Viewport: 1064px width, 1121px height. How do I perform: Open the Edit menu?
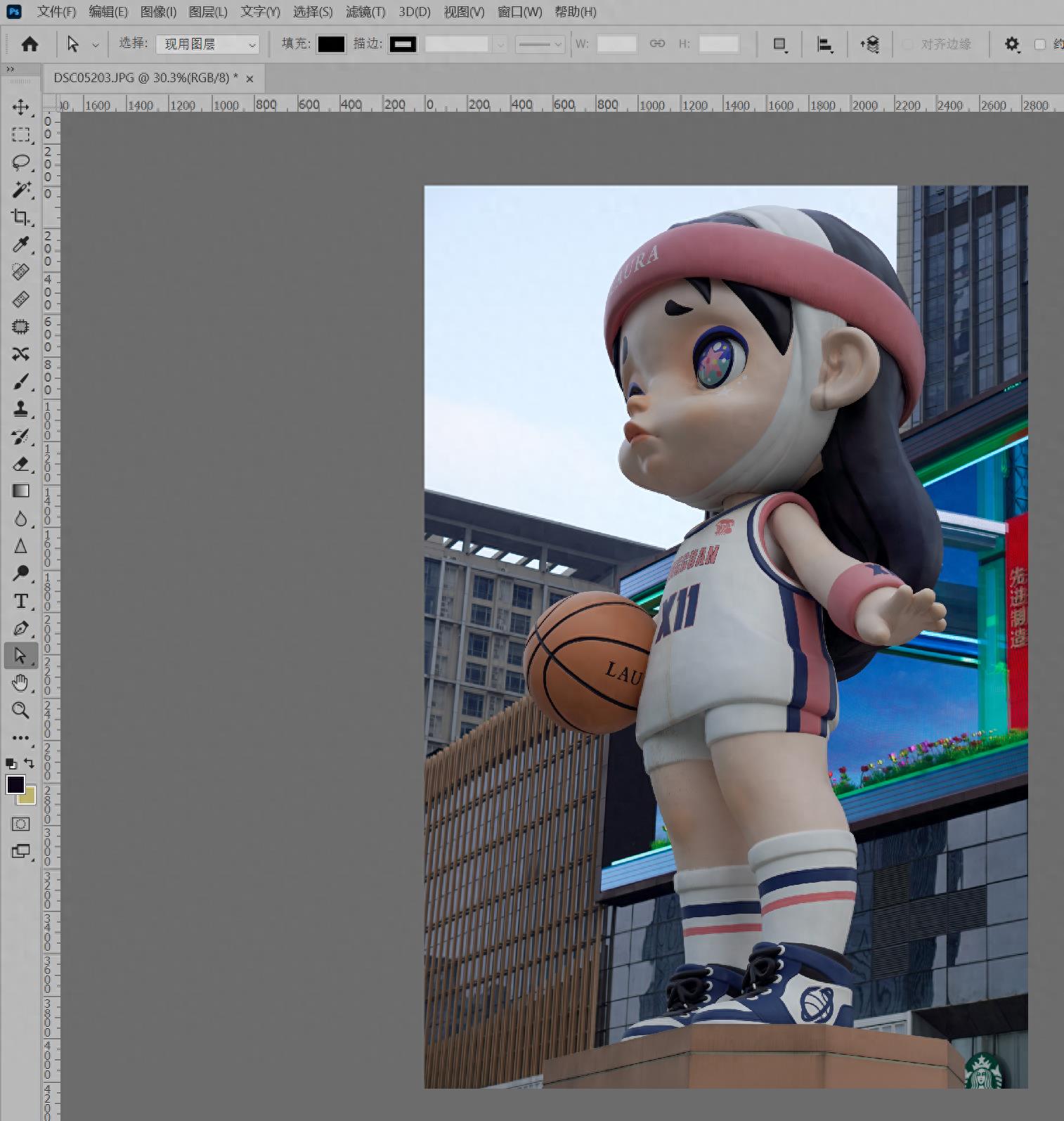click(x=108, y=12)
